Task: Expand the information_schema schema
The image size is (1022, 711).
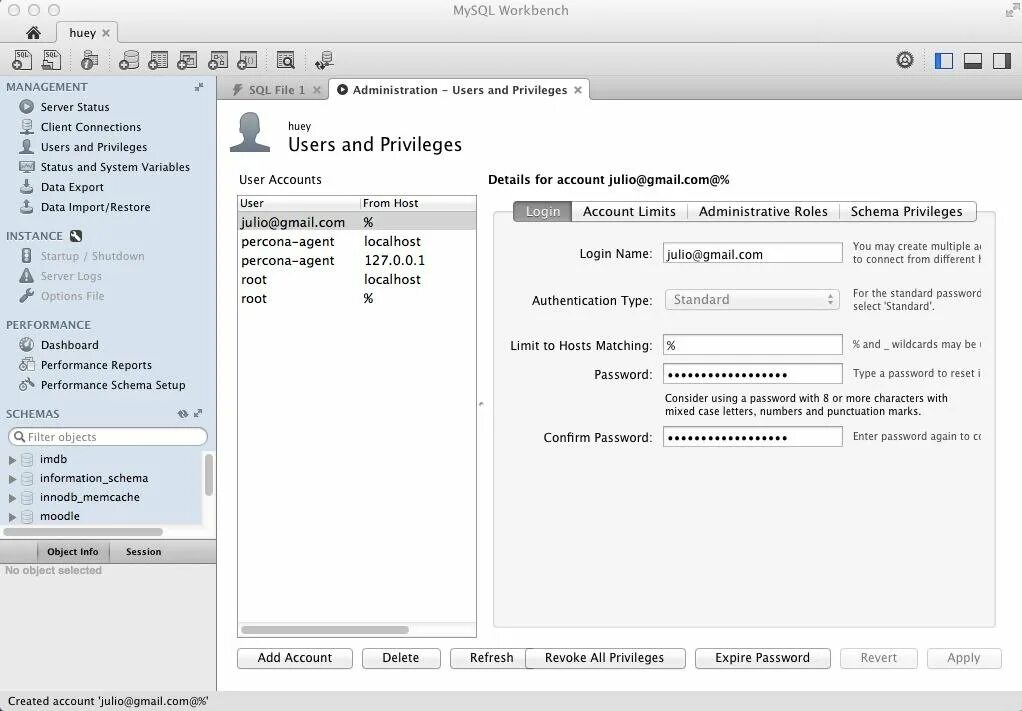Action: tap(12, 479)
